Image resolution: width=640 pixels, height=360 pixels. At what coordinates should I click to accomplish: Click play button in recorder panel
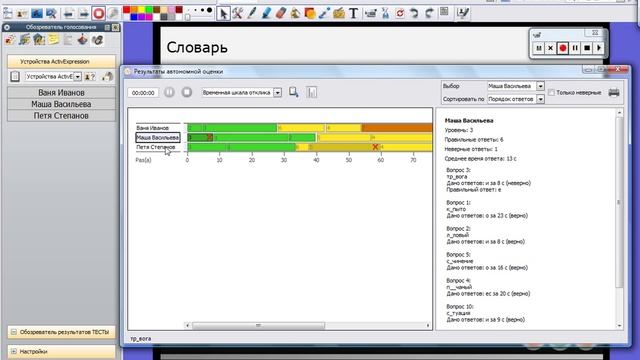(599, 48)
